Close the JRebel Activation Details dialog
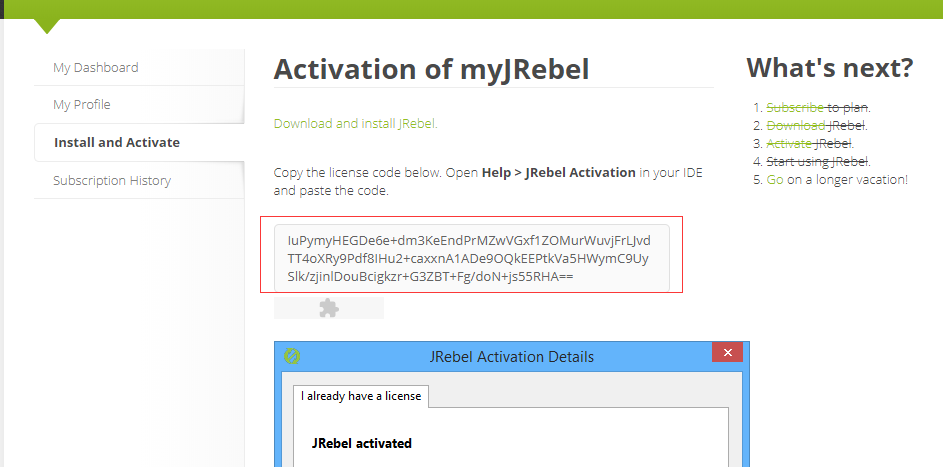Viewport: 943px width, 467px height. 727,352
